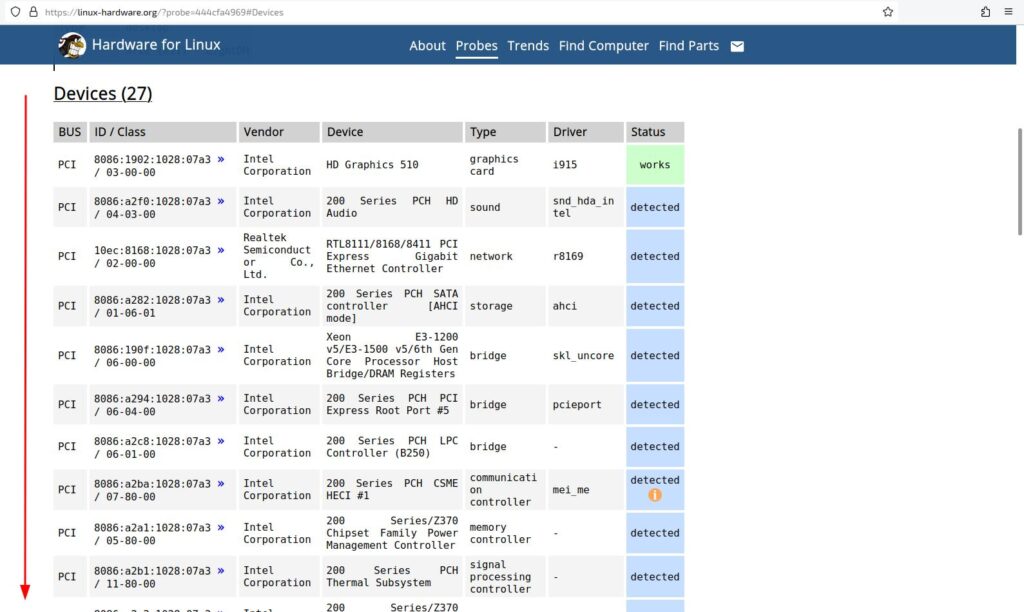Select the RTL8111/8168/8411 Ethernet Controller cell
The height and width of the screenshot is (612, 1024).
coord(392,256)
